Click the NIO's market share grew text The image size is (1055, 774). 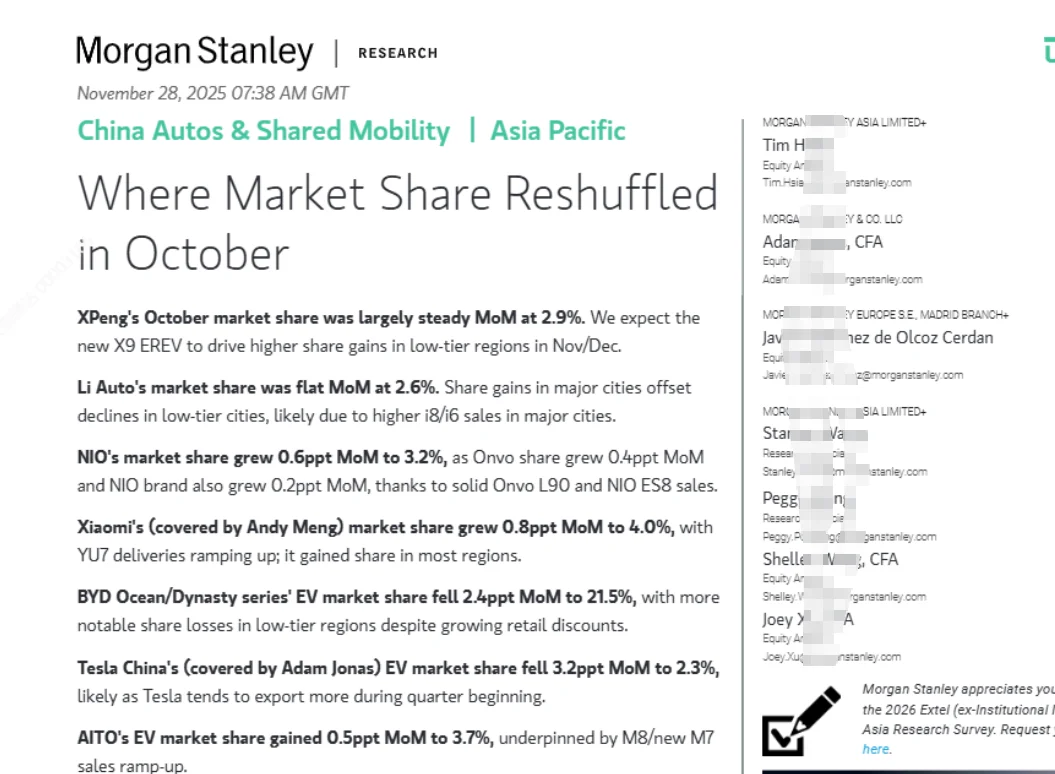(262, 457)
